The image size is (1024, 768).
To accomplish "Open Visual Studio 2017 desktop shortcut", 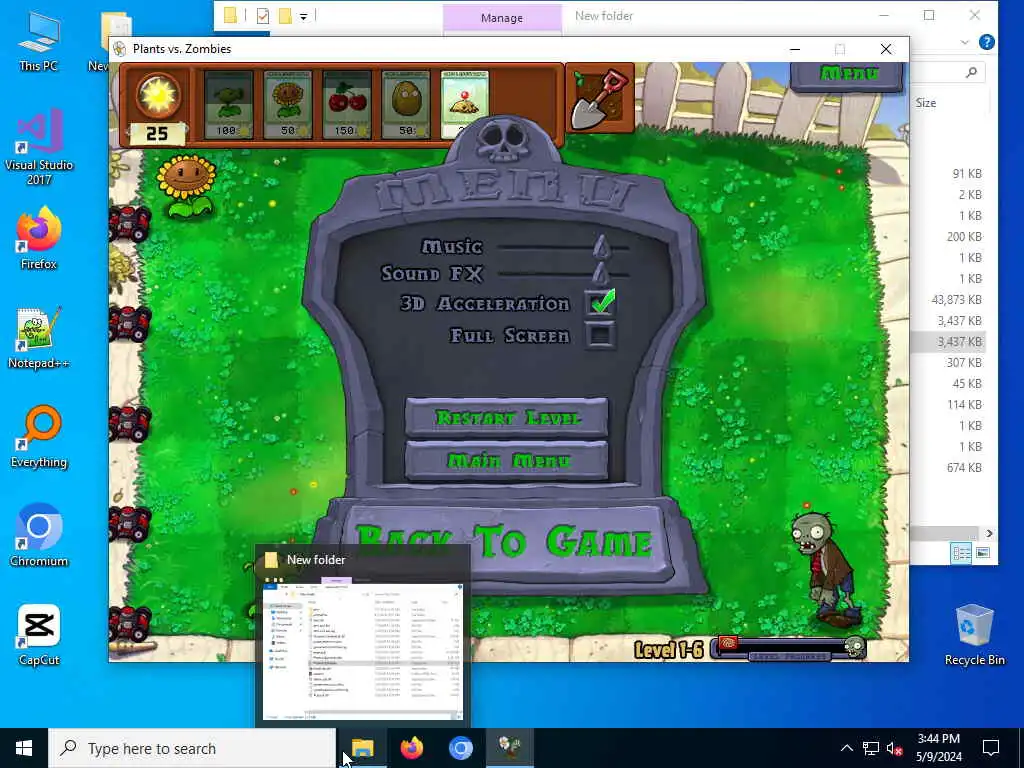I will coord(39,147).
